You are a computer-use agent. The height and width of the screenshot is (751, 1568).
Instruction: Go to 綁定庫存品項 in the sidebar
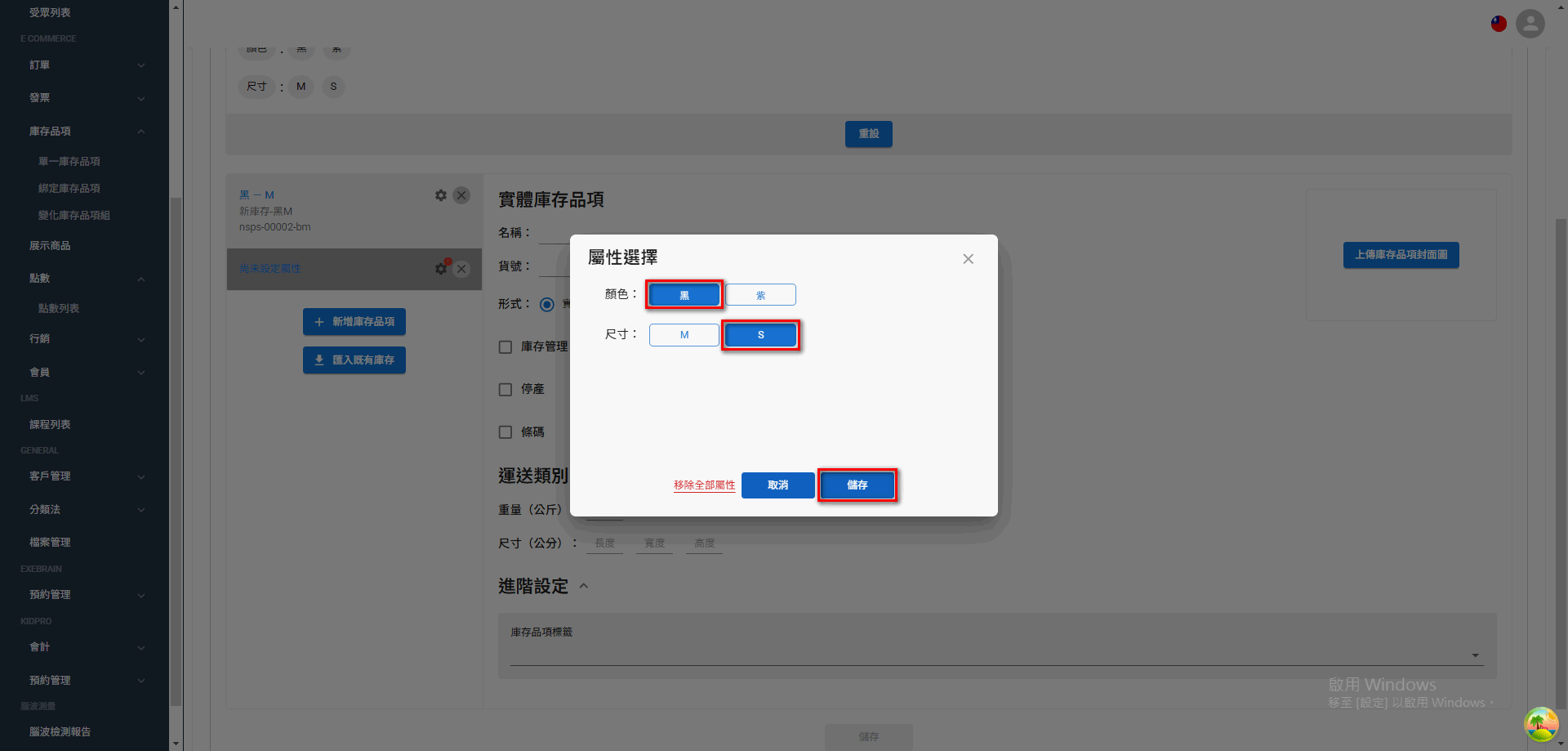(69, 189)
